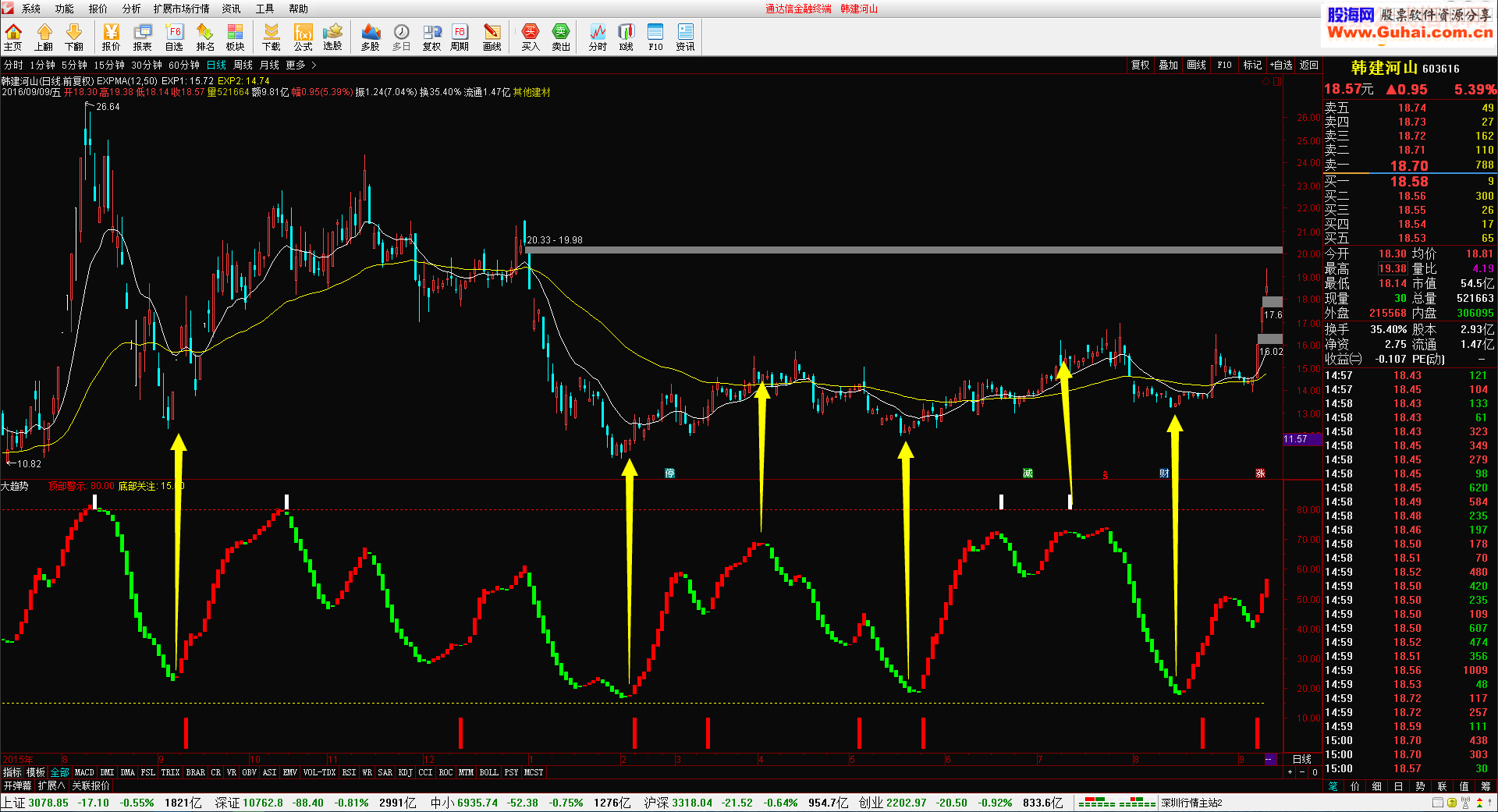1498x812 pixels.
Task: Open the 公式 formula manager icon
Action: (303, 37)
